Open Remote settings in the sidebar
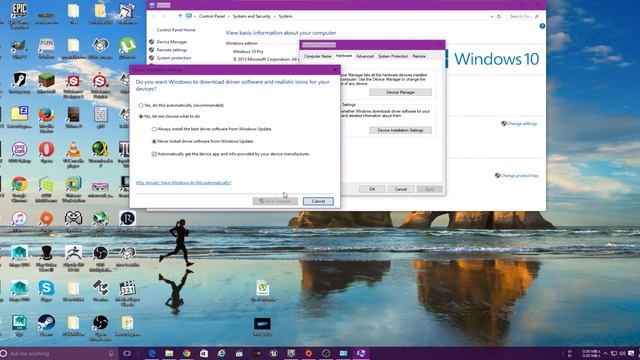The height and width of the screenshot is (360, 640). point(171,50)
